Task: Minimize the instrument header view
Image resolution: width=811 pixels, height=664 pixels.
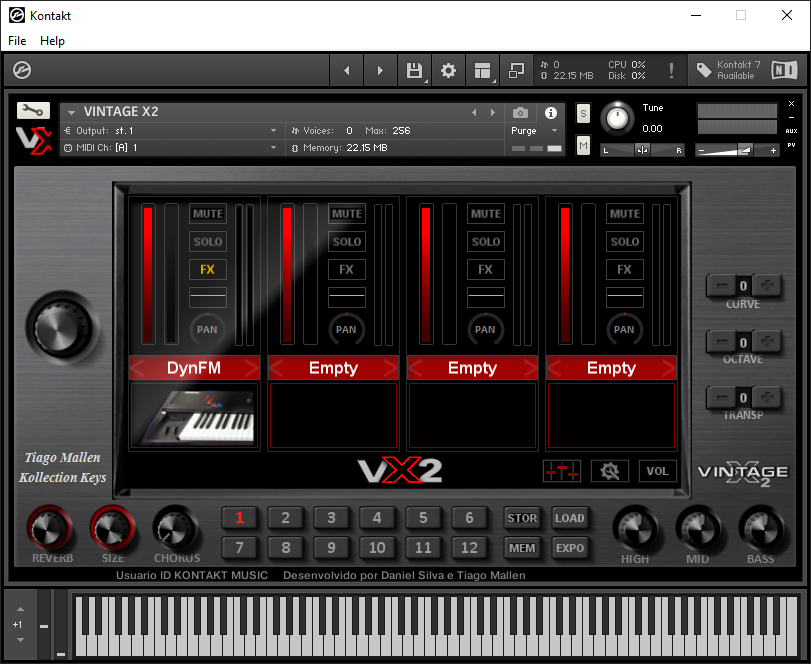Action: (x=791, y=117)
